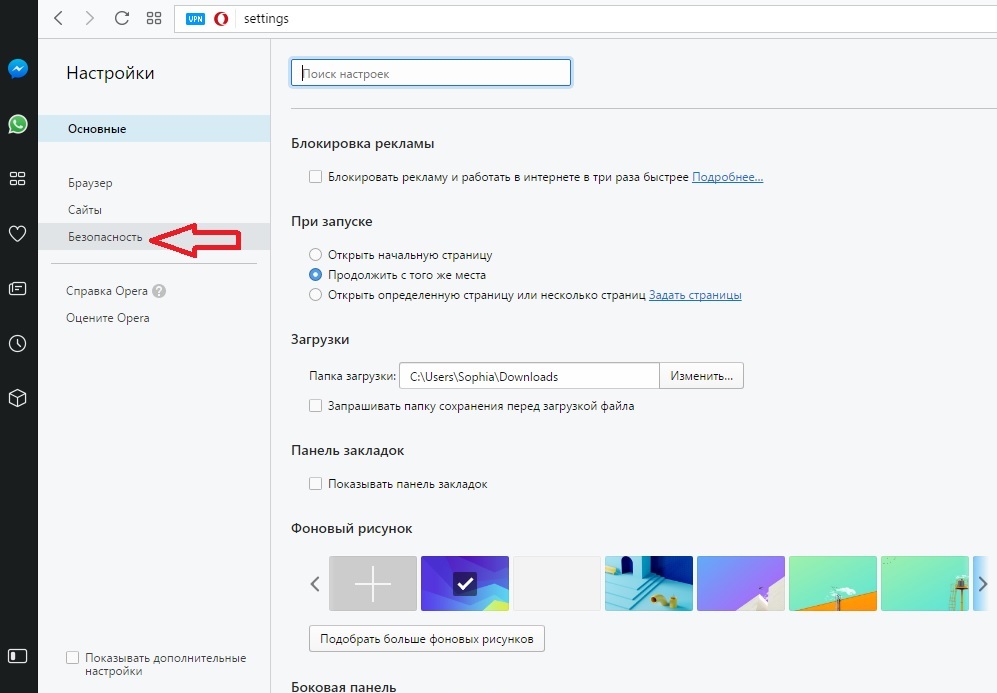Click the settings address bar
The image size is (997, 693).
pyautogui.click(x=585, y=18)
